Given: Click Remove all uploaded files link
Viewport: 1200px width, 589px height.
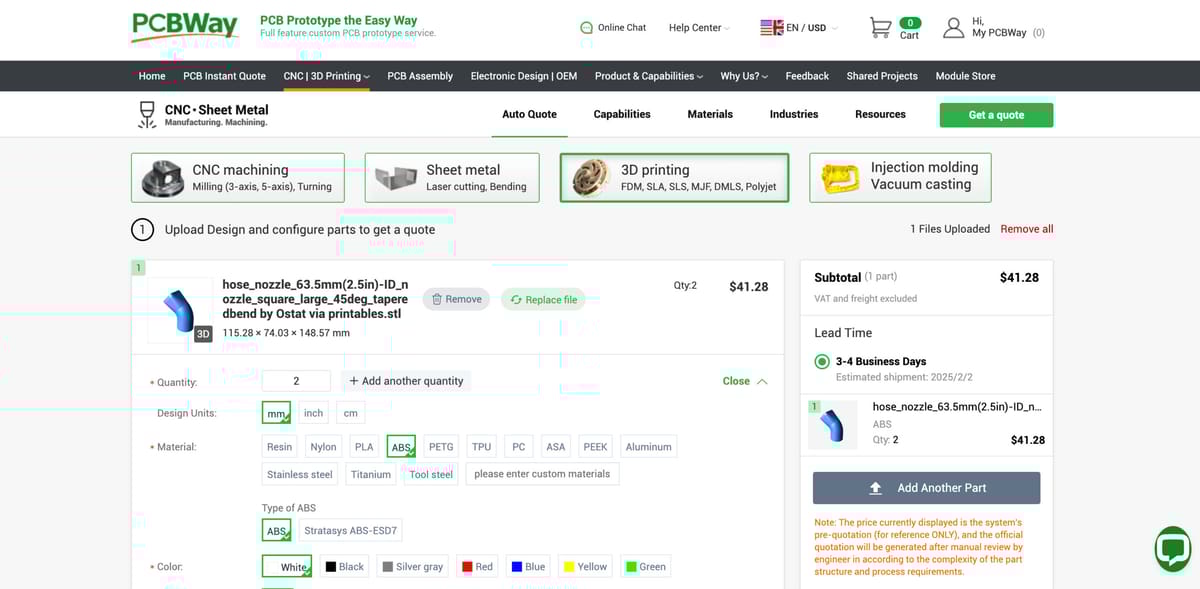Looking at the screenshot, I should [x=1026, y=229].
